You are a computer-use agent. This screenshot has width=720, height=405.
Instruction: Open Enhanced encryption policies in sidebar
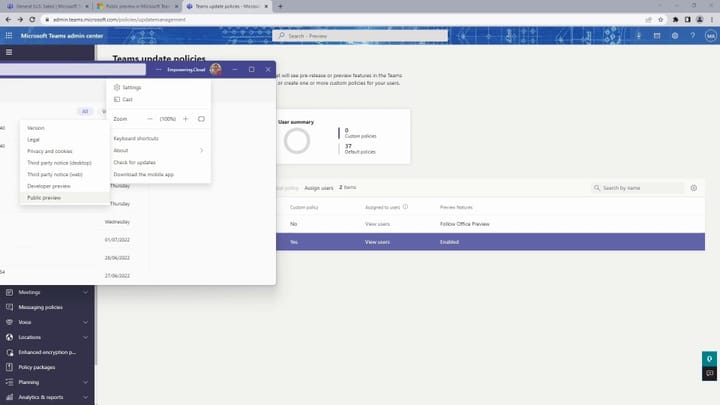click(x=47, y=352)
